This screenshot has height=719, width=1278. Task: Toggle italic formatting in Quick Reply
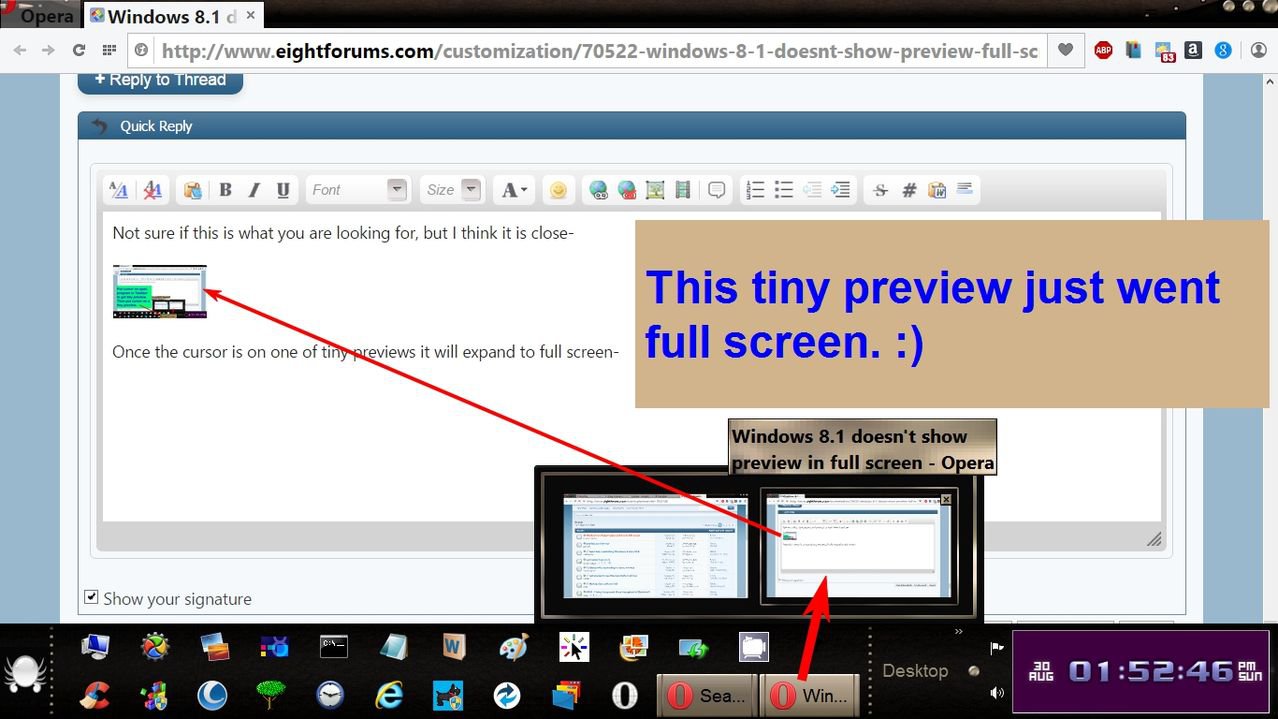pos(254,190)
